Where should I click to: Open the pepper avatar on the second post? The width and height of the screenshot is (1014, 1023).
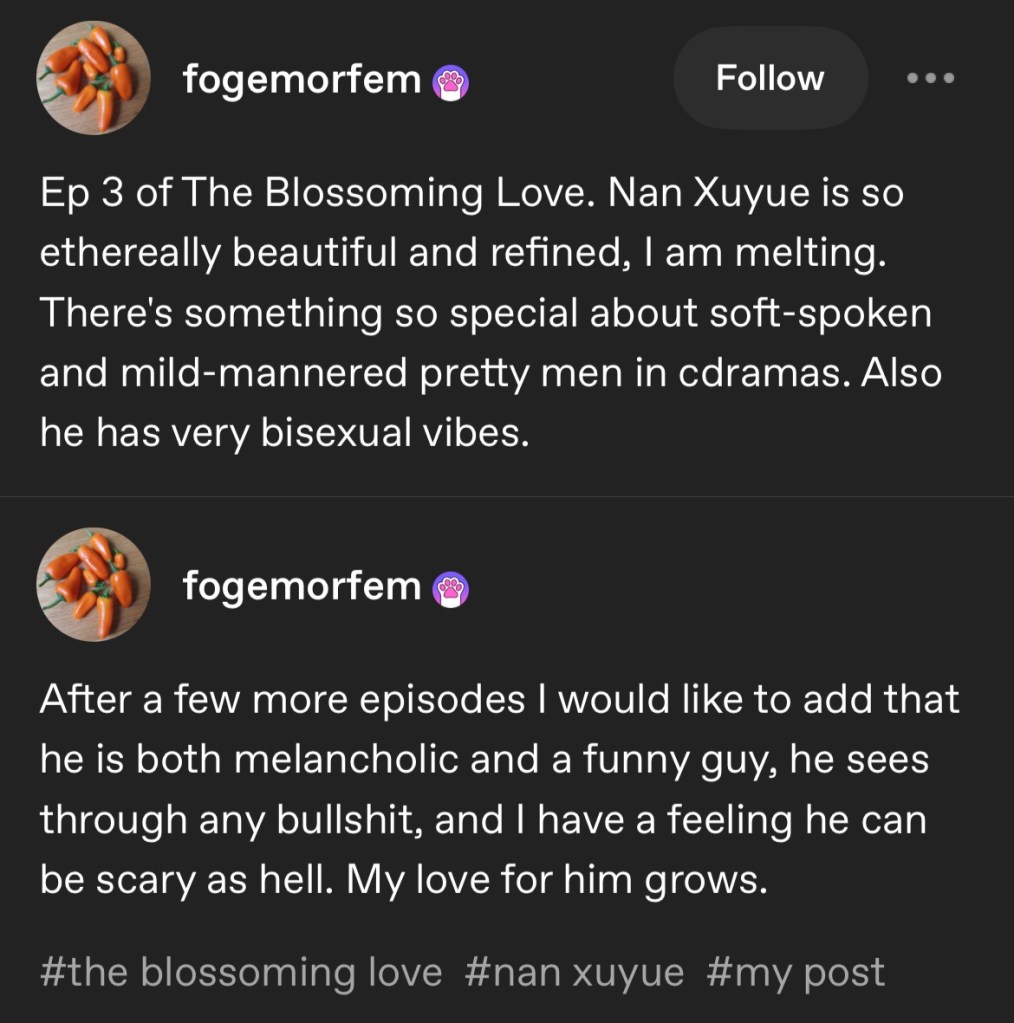(x=94, y=585)
